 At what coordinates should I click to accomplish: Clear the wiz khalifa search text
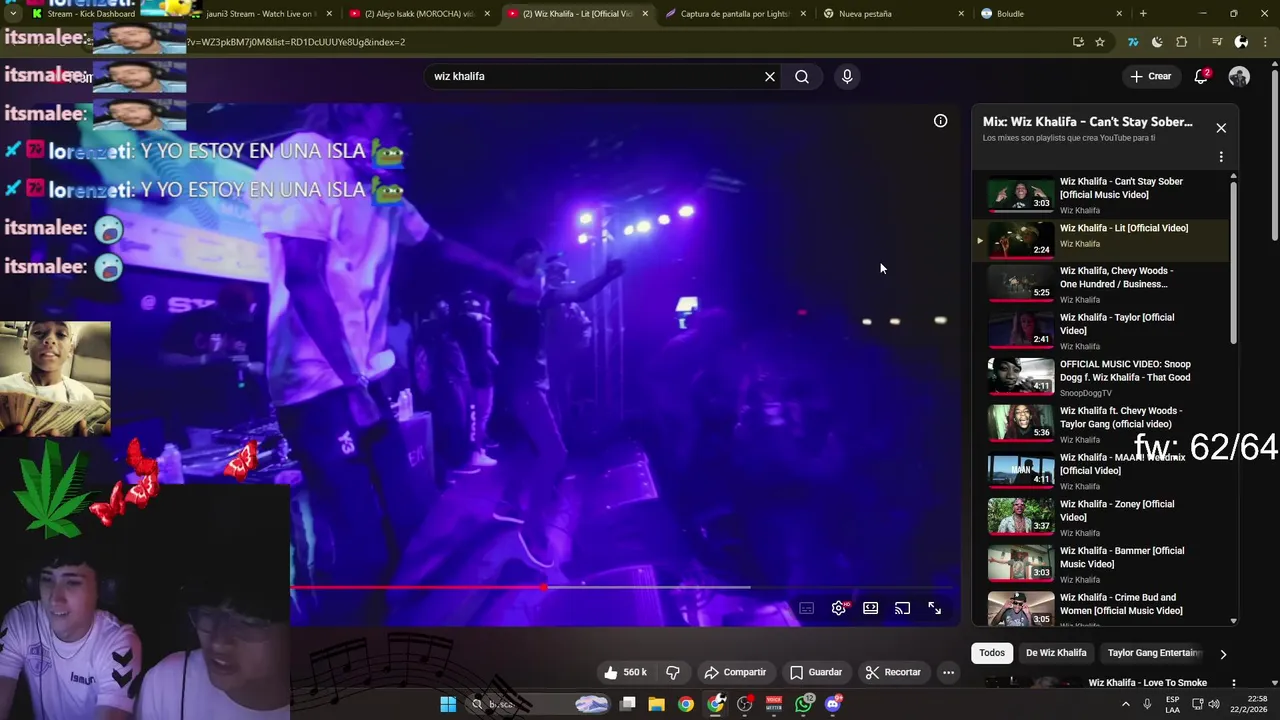pos(770,77)
